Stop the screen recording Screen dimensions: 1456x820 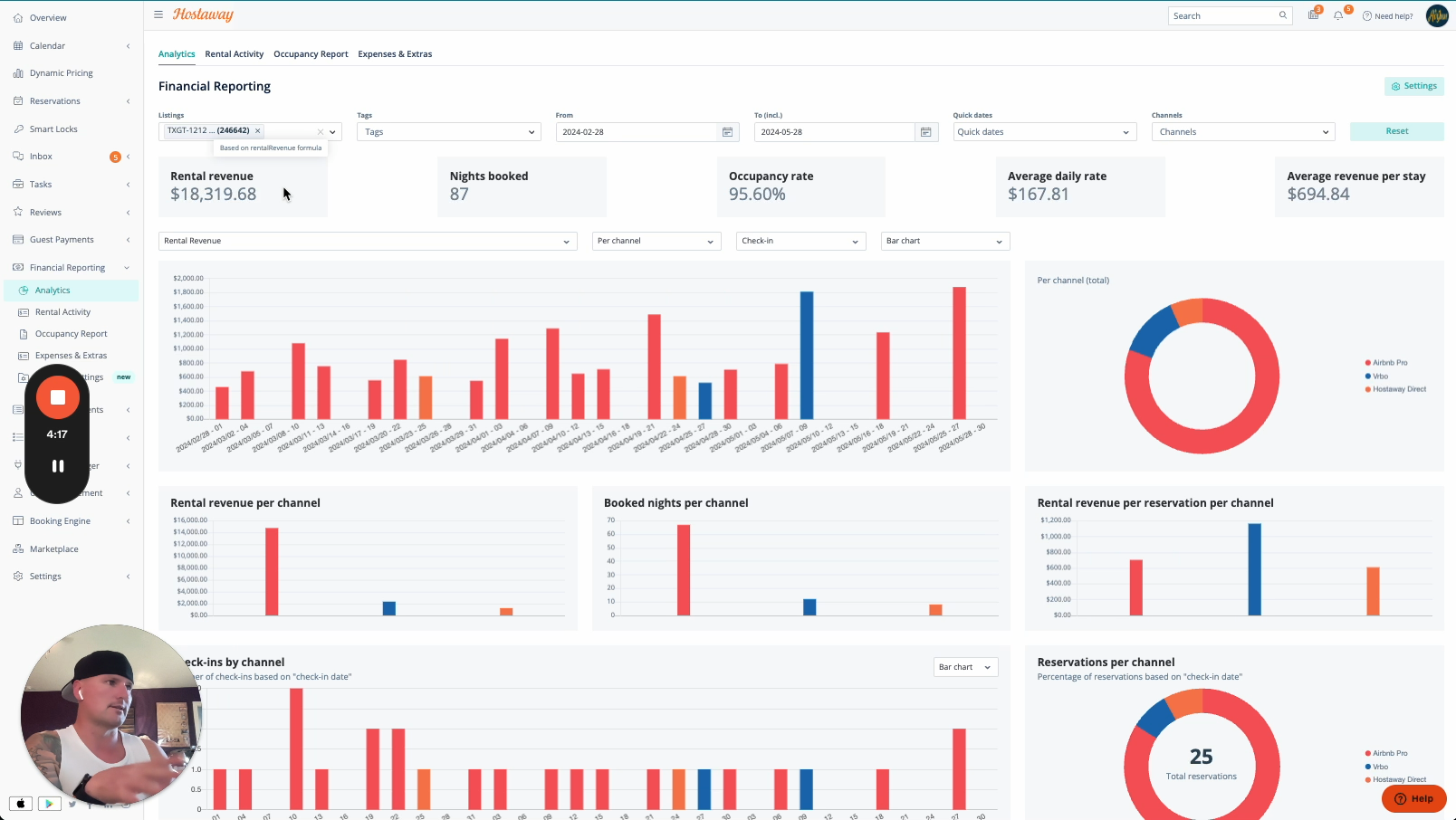(58, 397)
